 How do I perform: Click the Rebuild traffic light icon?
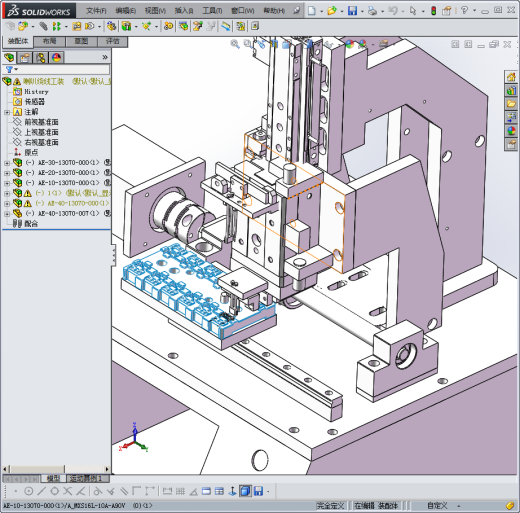433,11
